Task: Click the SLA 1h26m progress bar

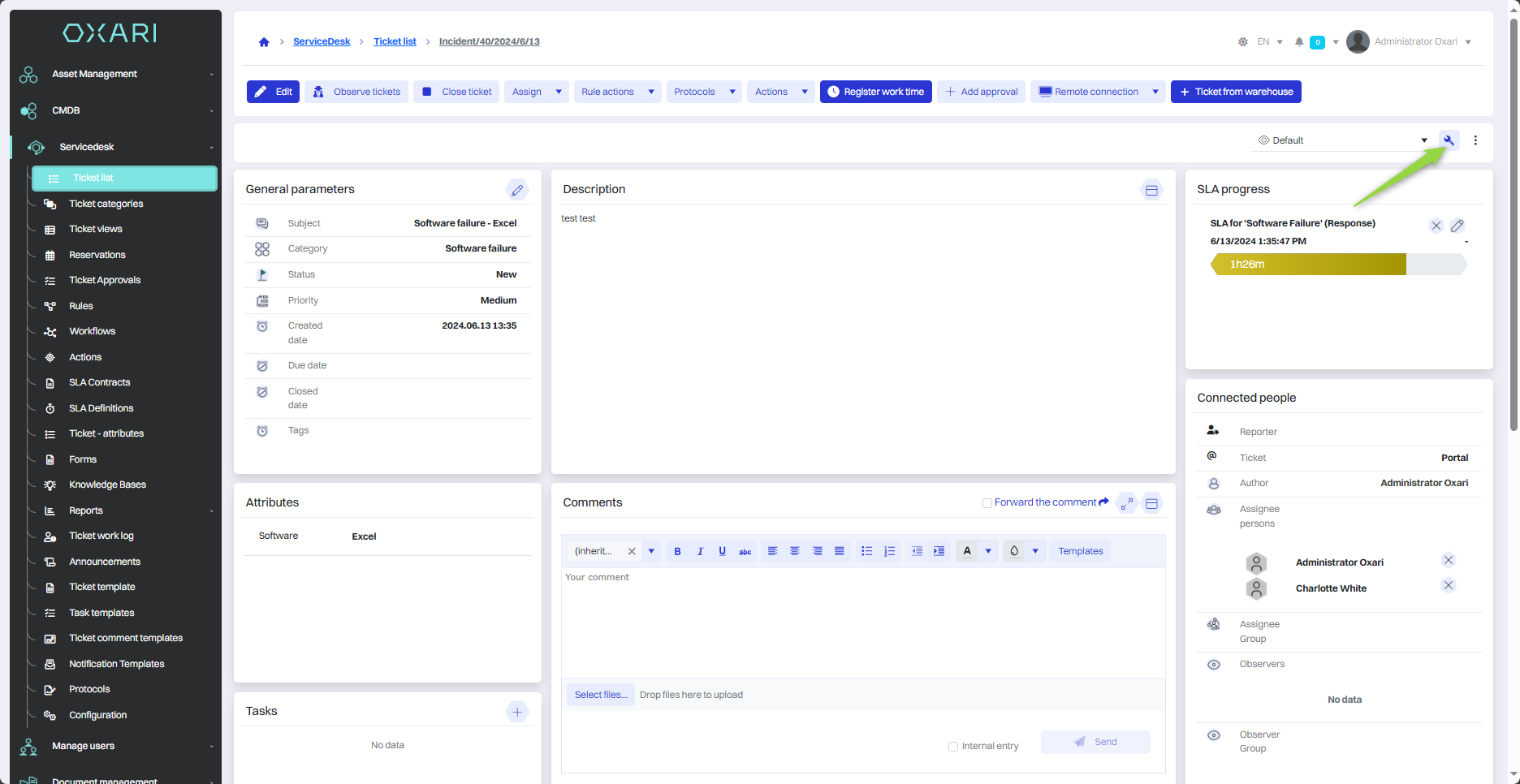Action: point(1309,264)
